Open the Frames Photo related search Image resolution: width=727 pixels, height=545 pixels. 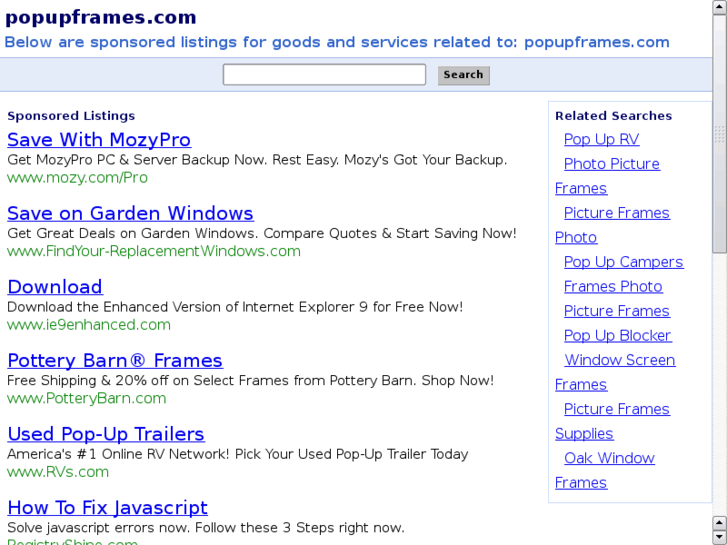tap(613, 287)
